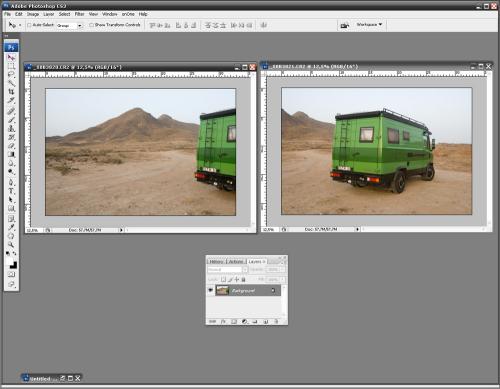Select the Lasso tool

tap(11, 74)
